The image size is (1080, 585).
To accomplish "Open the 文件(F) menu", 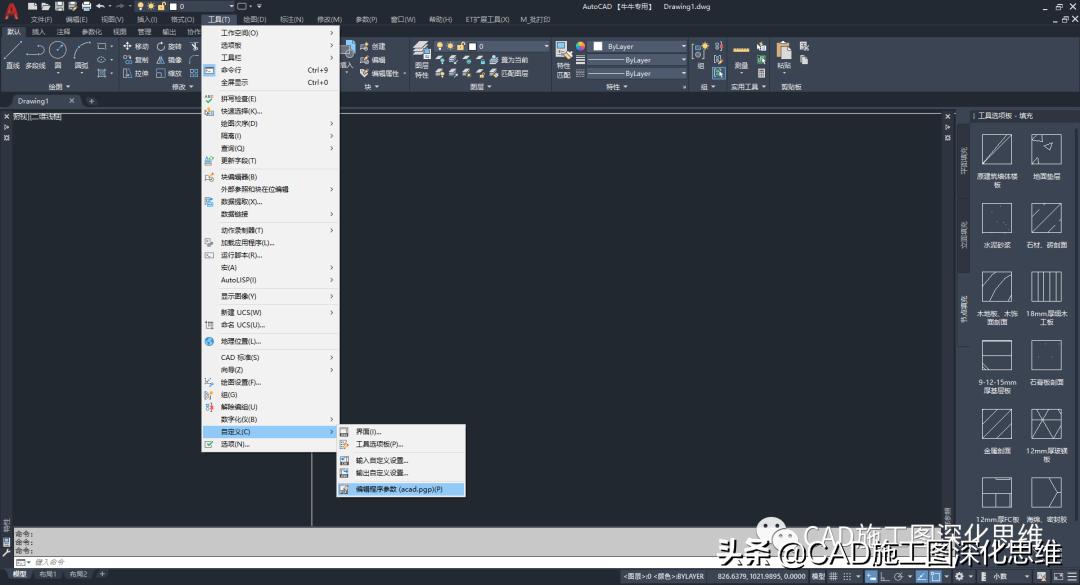I will [41, 19].
